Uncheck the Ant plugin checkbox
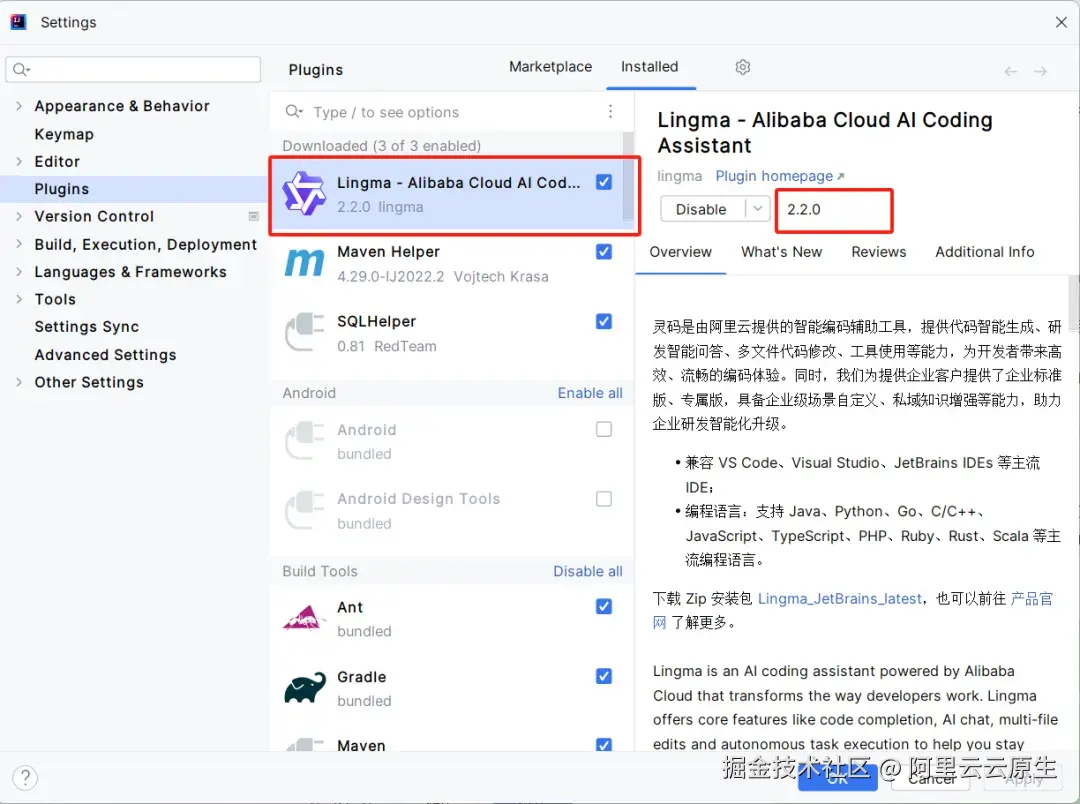The height and width of the screenshot is (804, 1080). coord(604,606)
